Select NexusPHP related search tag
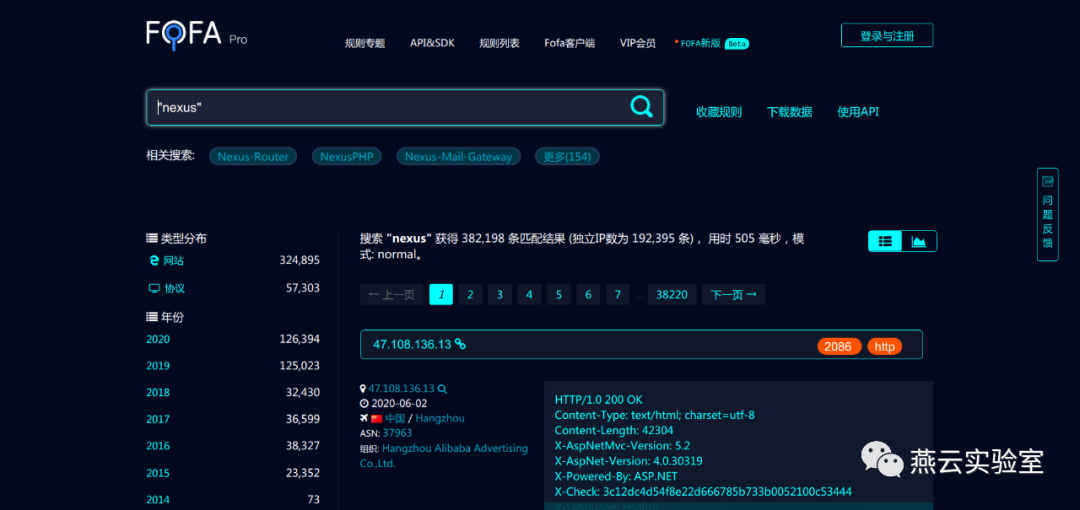The image size is (1080, 510). [346, 156]
